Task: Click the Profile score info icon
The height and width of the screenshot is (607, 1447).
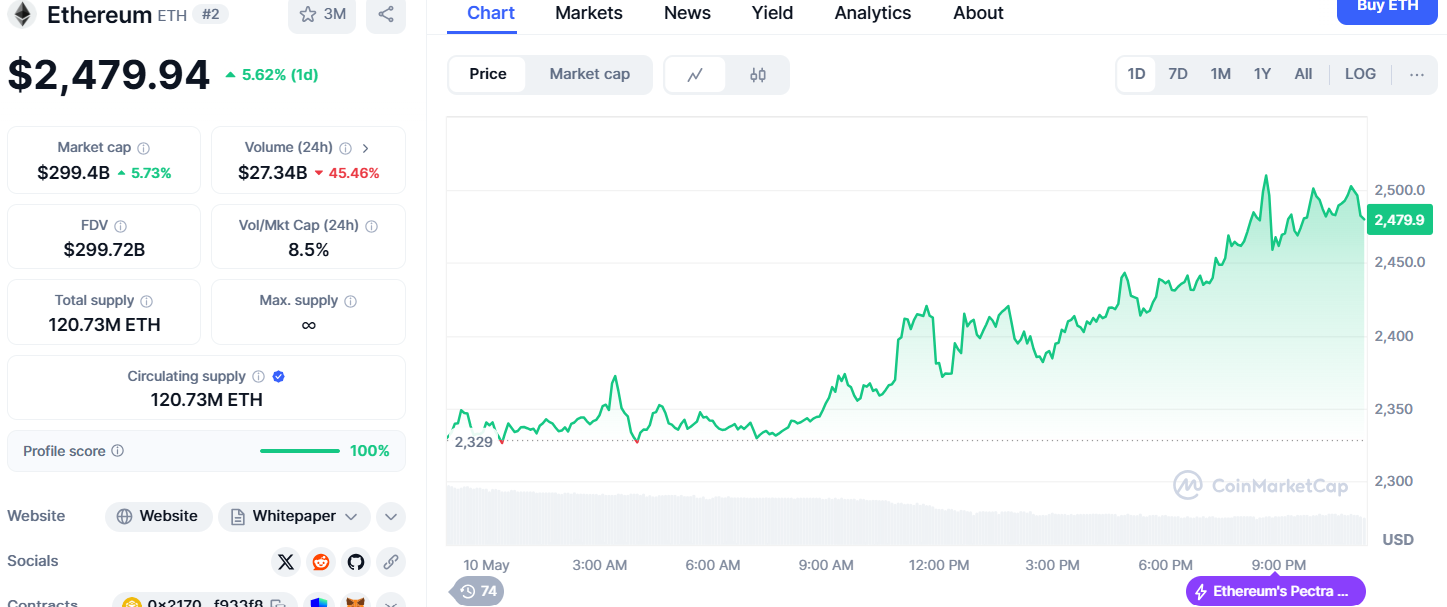Action: point(117,451)
